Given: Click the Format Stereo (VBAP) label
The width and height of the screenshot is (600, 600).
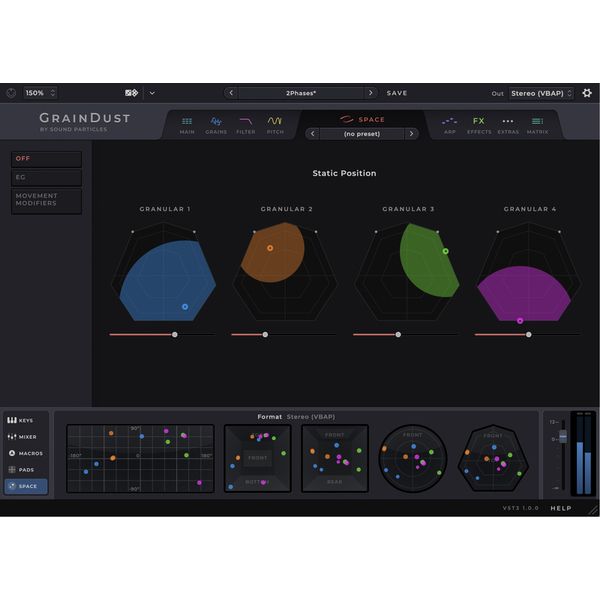Looking at the screenshot, I should pyautogui.click(x=296, y=417).
